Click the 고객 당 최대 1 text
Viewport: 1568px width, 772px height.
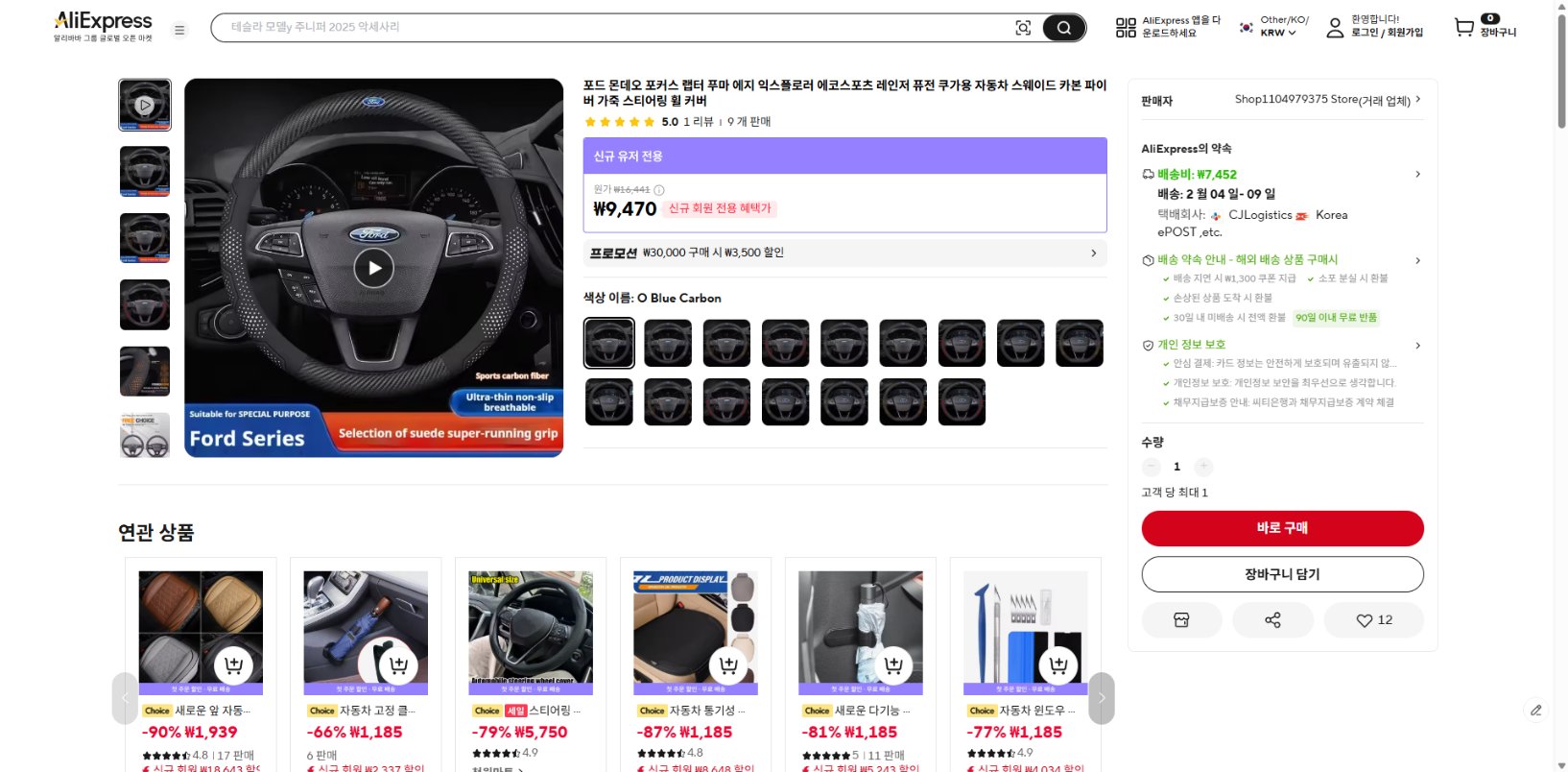(1175, 493)
